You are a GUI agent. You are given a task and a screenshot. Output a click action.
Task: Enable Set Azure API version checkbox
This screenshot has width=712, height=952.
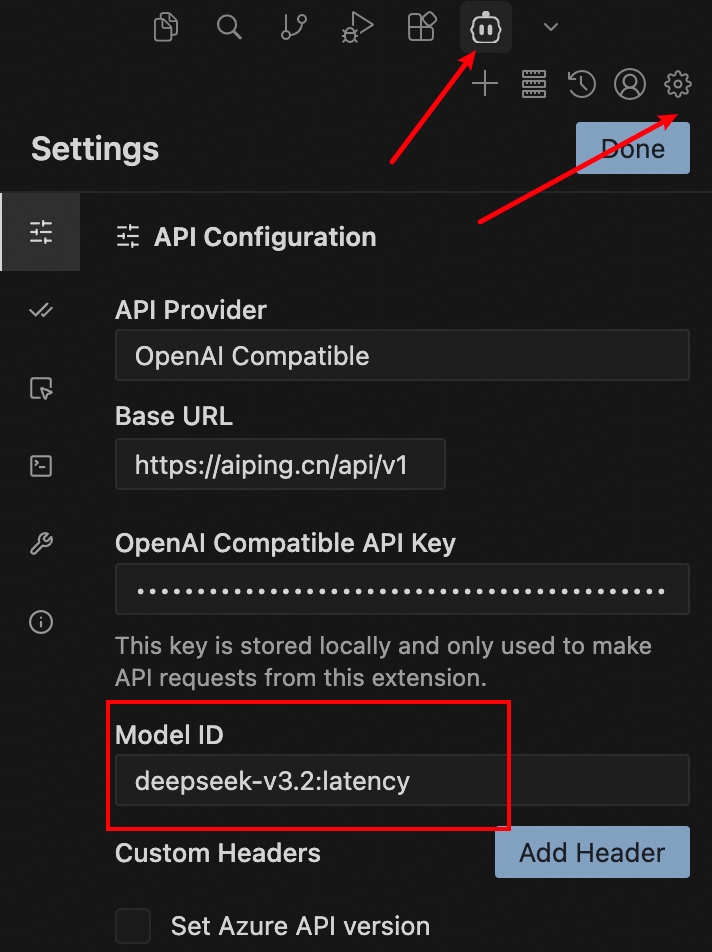coord(133,926)
